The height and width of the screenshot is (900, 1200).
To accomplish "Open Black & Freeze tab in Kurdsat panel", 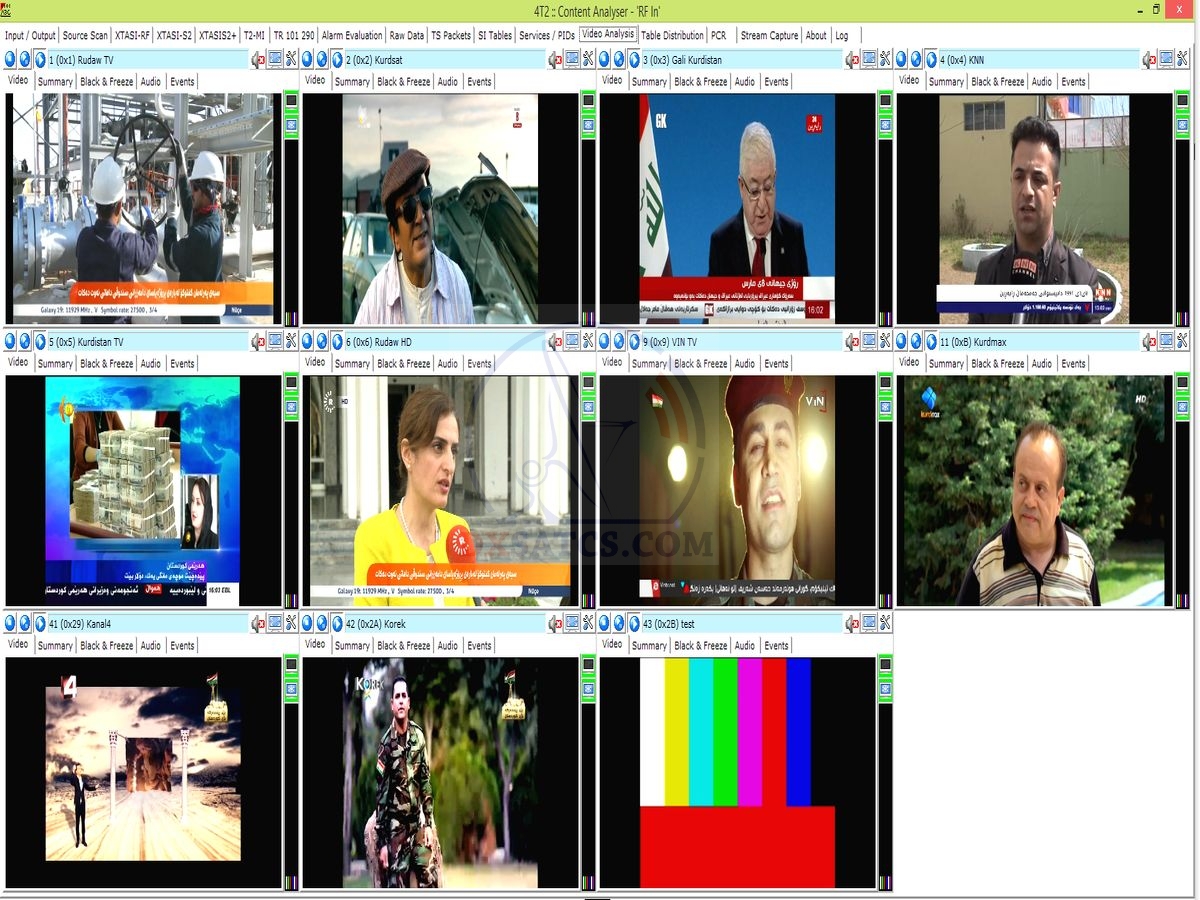I will click(403, 82).
